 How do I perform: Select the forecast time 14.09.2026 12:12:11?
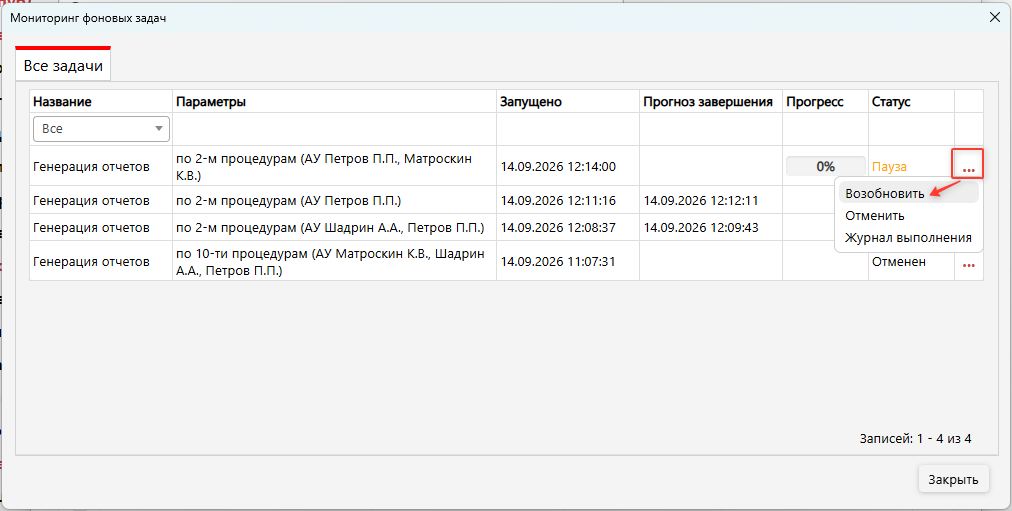click(x=701, y=201)
